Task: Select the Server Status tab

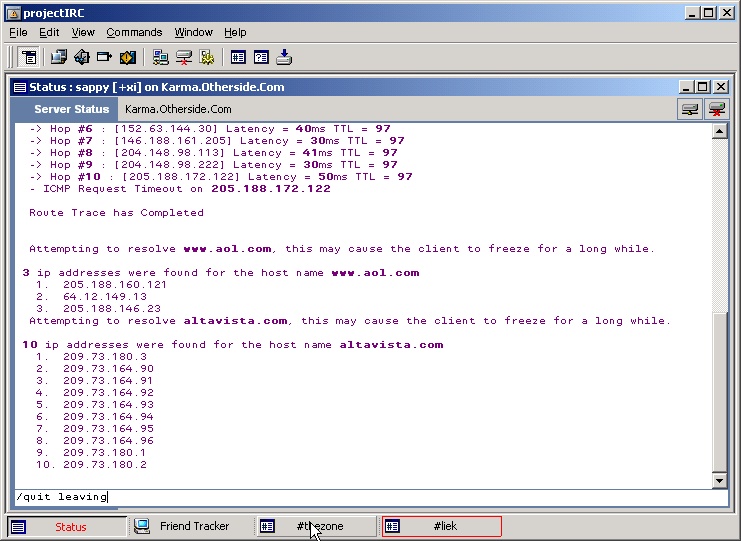Action: [71, 109]
